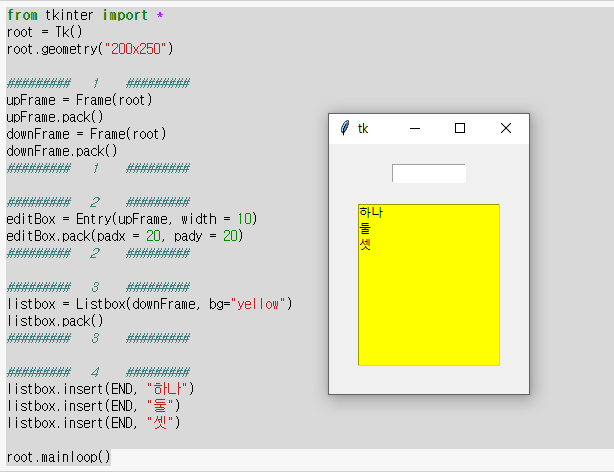Click the downFrame.pack() line
614x475 pixels.
pos(62,151)
